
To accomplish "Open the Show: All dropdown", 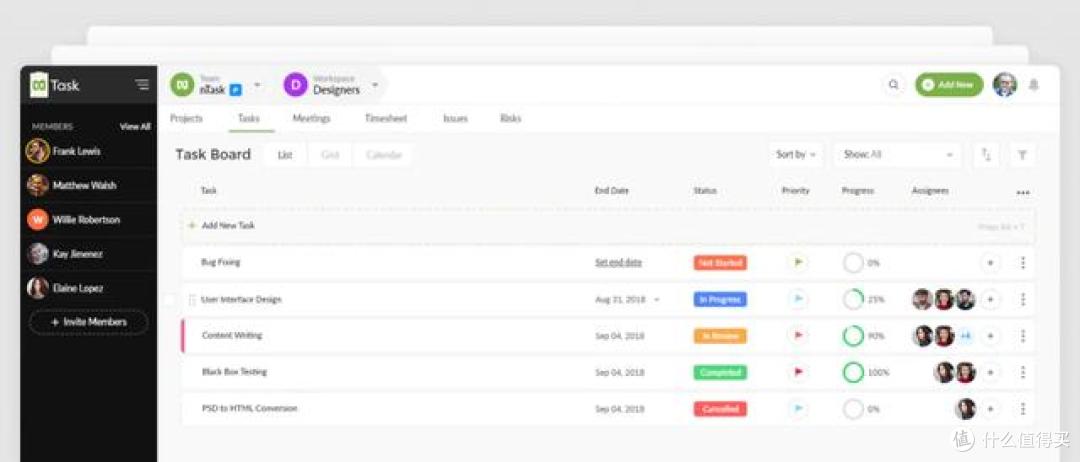I will pyautogui.click(x=897, y=155).
